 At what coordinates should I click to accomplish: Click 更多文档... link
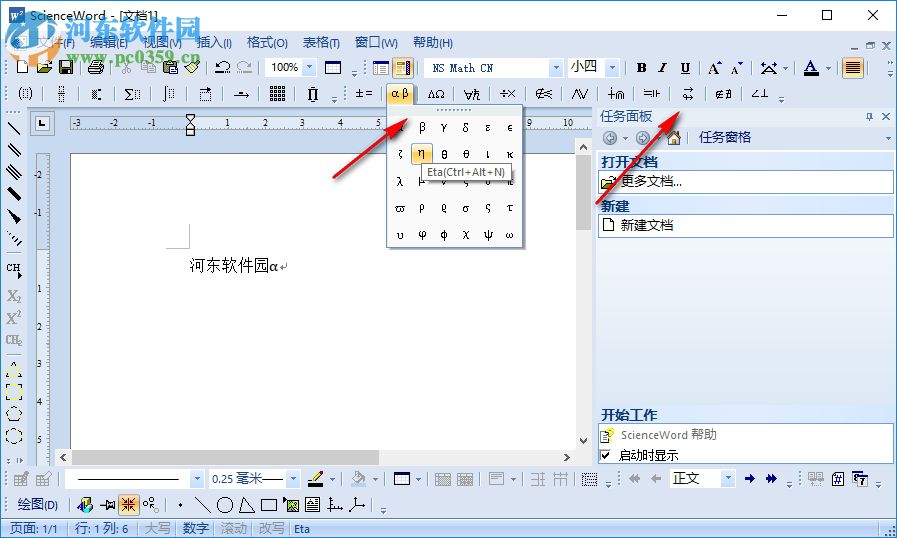(x=651, y=182)
